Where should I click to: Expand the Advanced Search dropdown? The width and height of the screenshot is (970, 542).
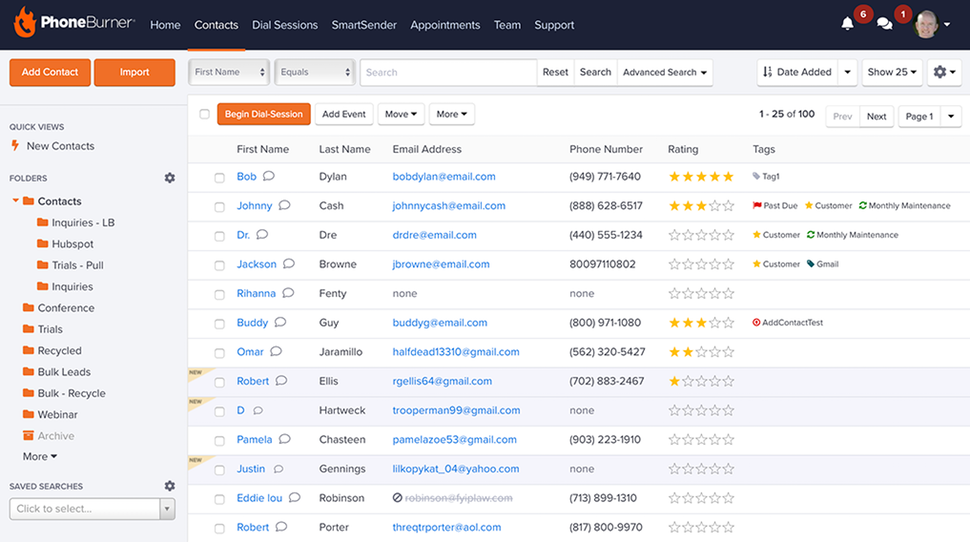tap(665, 72)
